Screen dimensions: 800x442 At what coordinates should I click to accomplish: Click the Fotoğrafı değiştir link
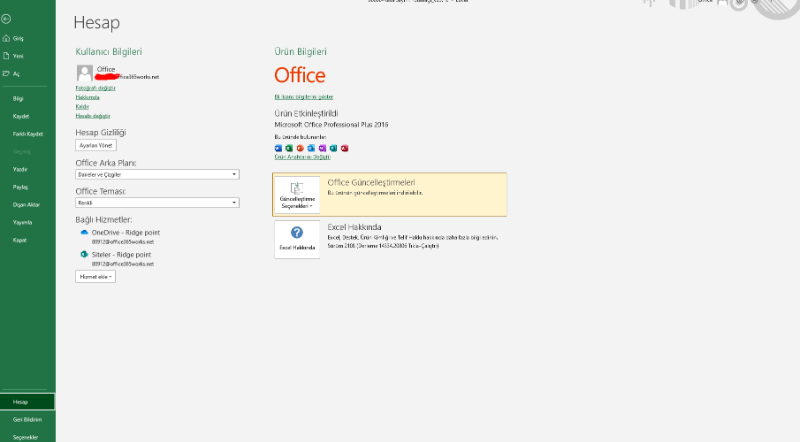(95, 88)
